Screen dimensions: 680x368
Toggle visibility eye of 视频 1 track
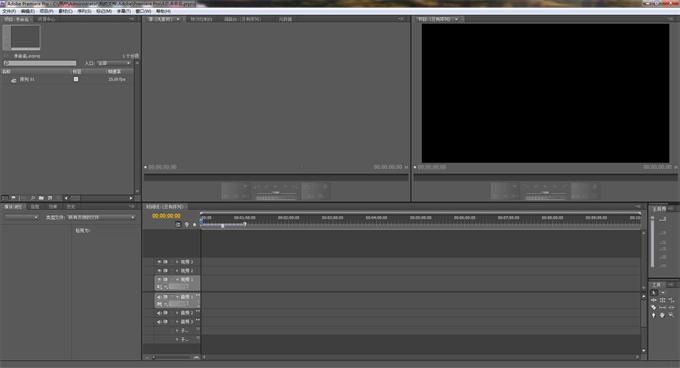click(x=159, y=280)
